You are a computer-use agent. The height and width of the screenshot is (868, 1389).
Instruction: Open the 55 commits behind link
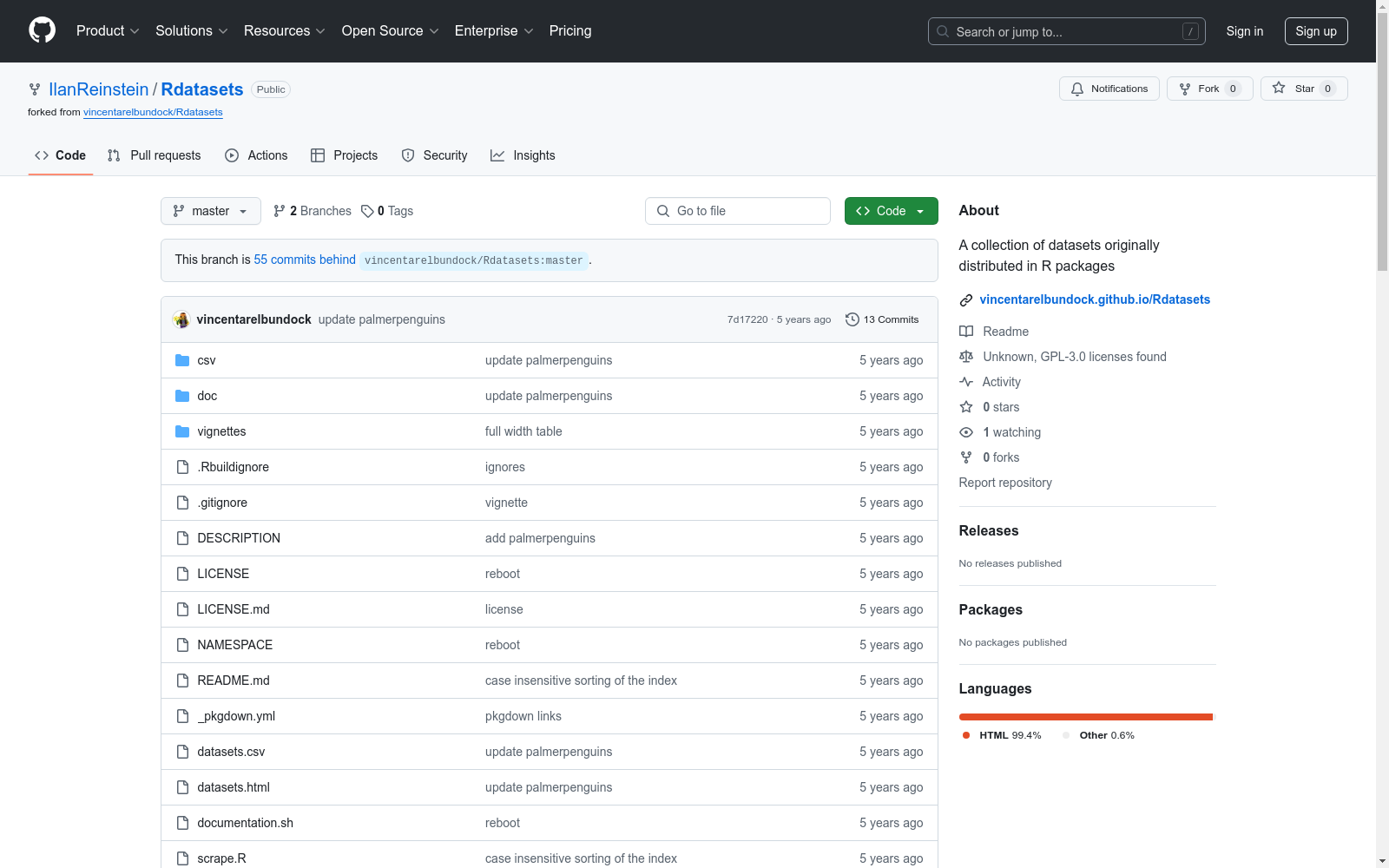pos(305,260)
